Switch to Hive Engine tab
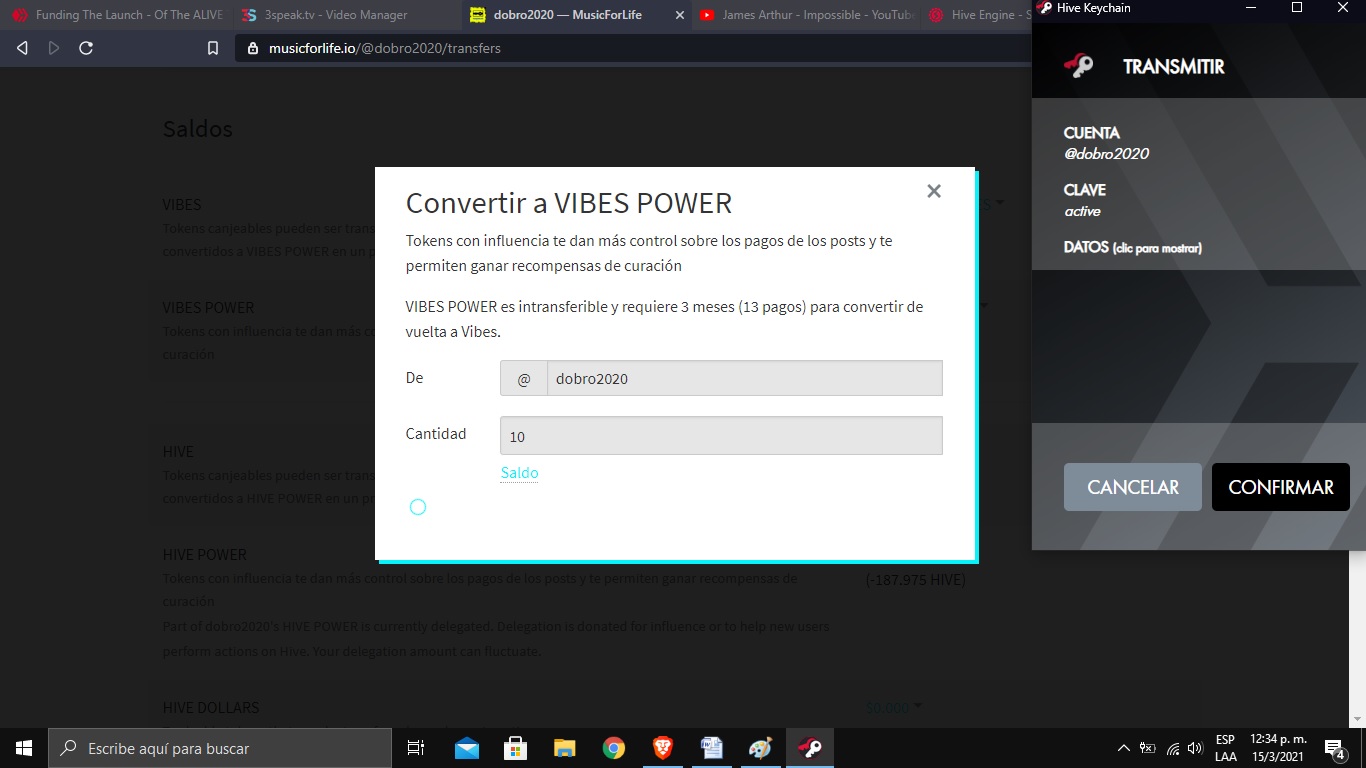The height and width of the screenshot is (768, 1366). [977, 15]
